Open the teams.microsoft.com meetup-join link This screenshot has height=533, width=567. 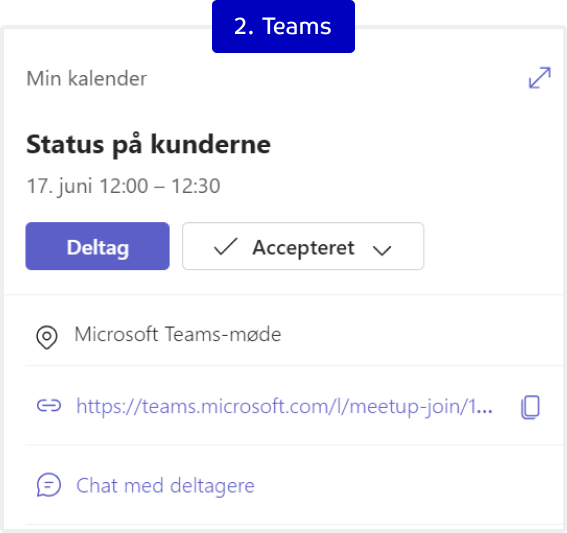tap(284, 406)
